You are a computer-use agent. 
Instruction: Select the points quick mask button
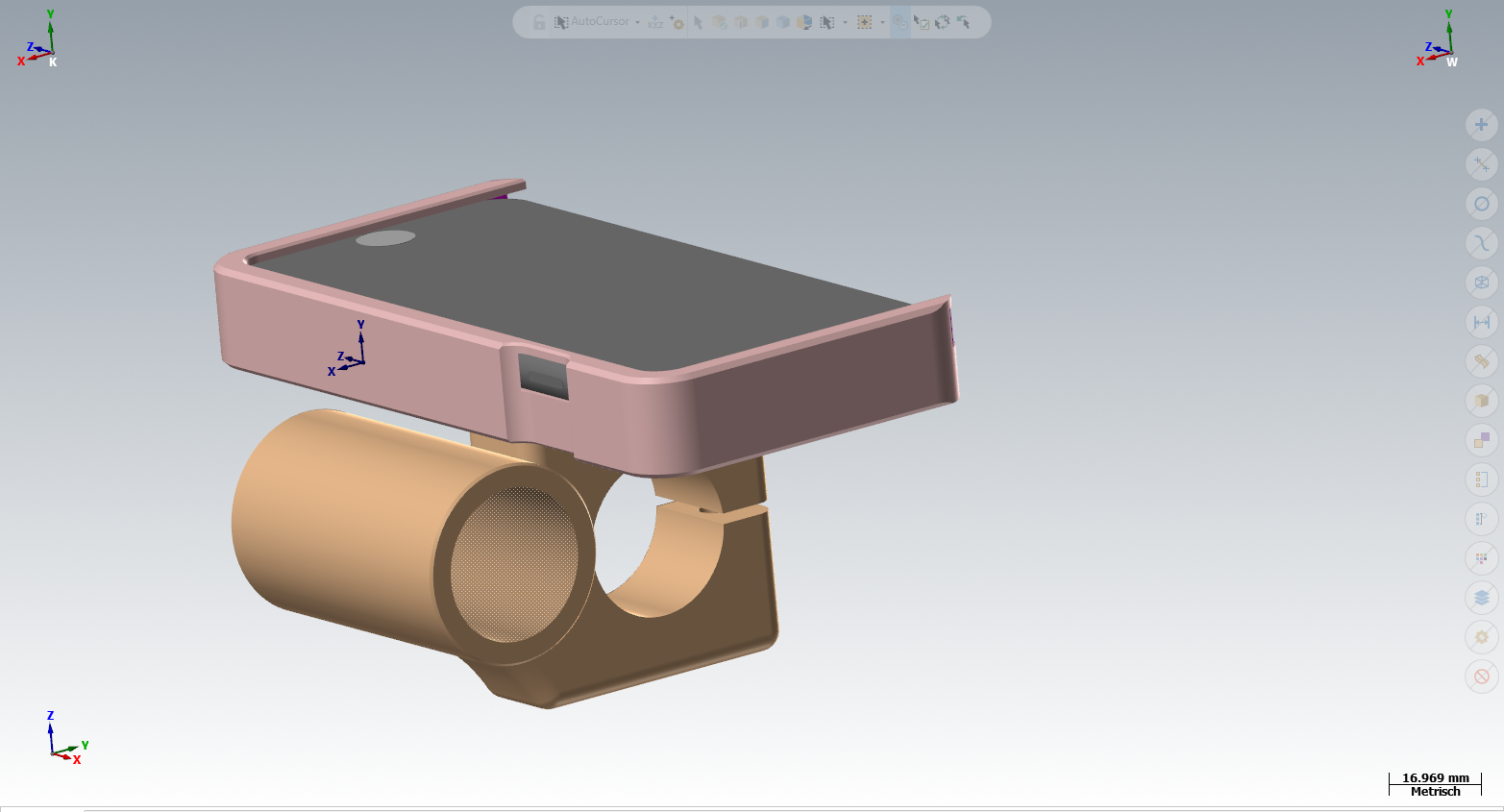click(1481, 125)
